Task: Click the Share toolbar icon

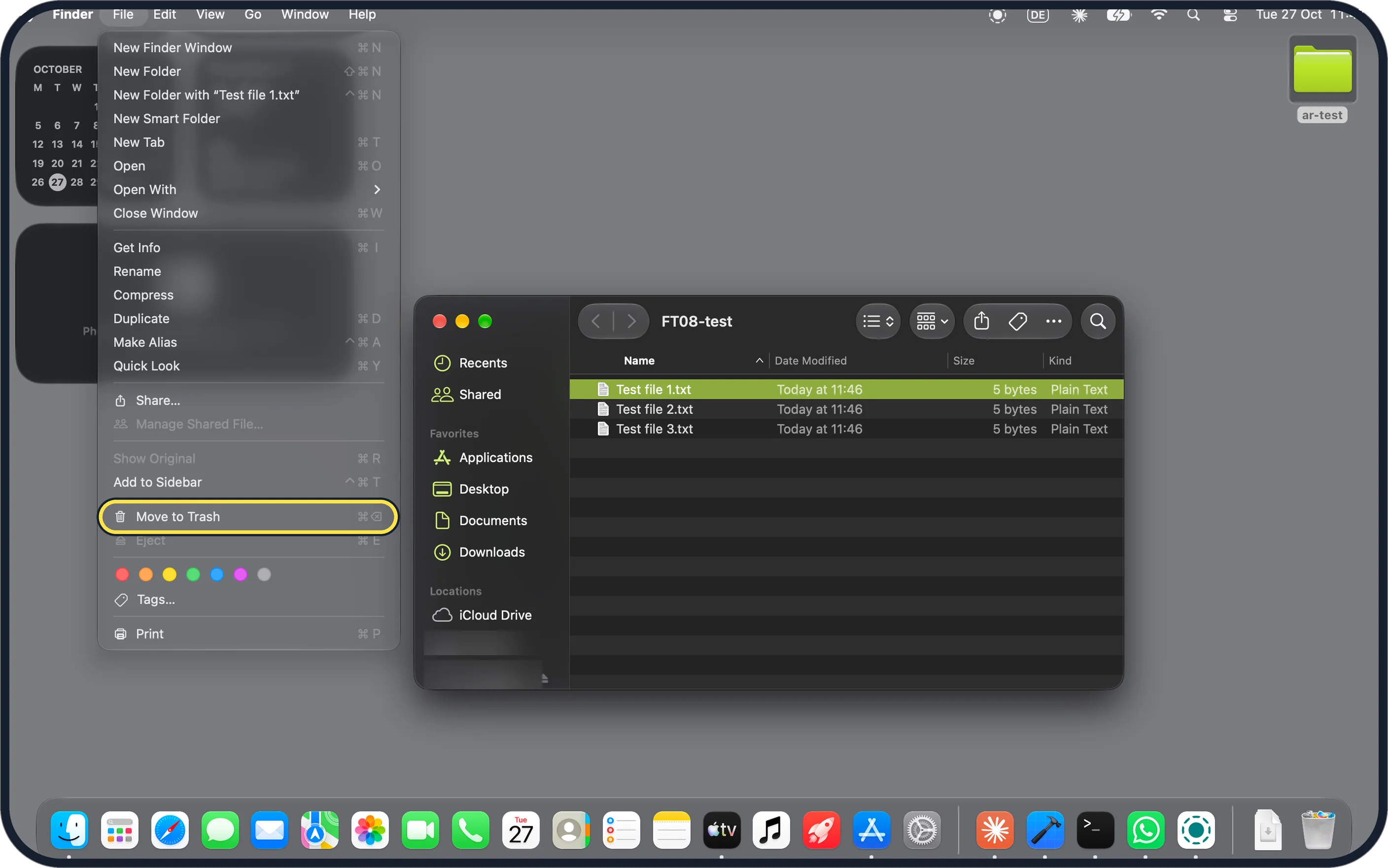Action: [981, 321]
